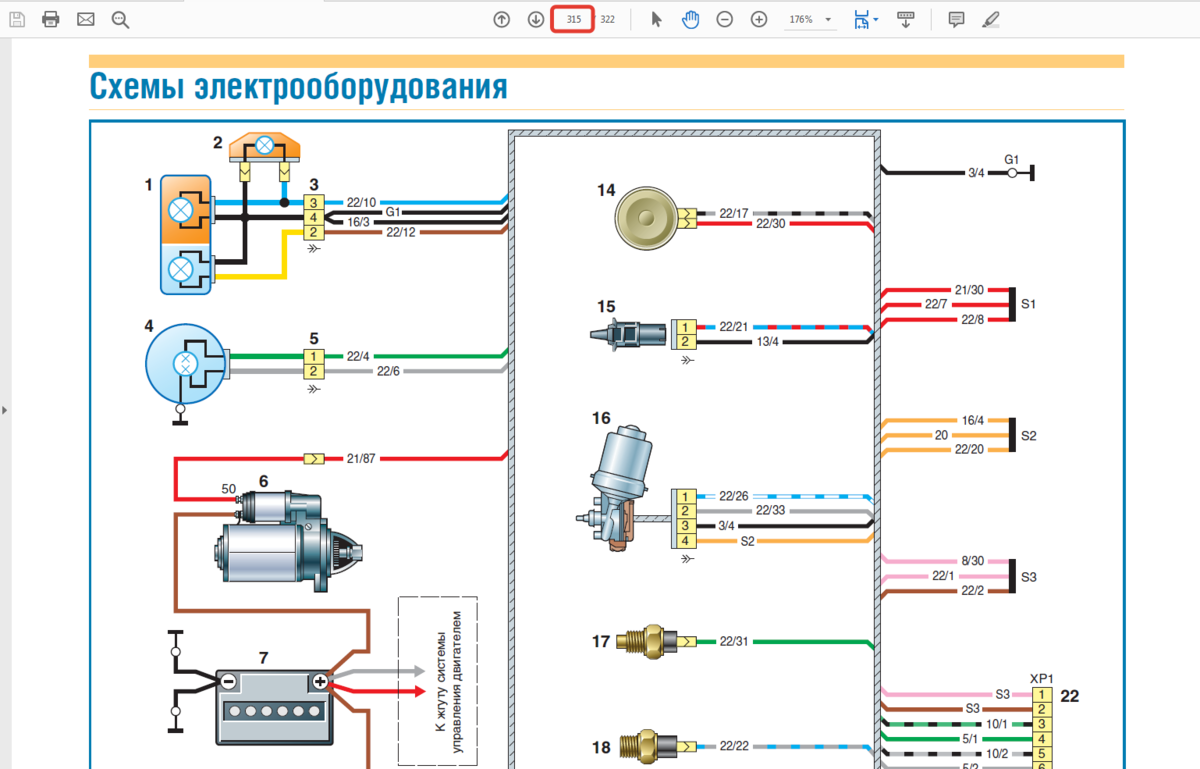Go to previous page arrow

(x=502, y=19)
